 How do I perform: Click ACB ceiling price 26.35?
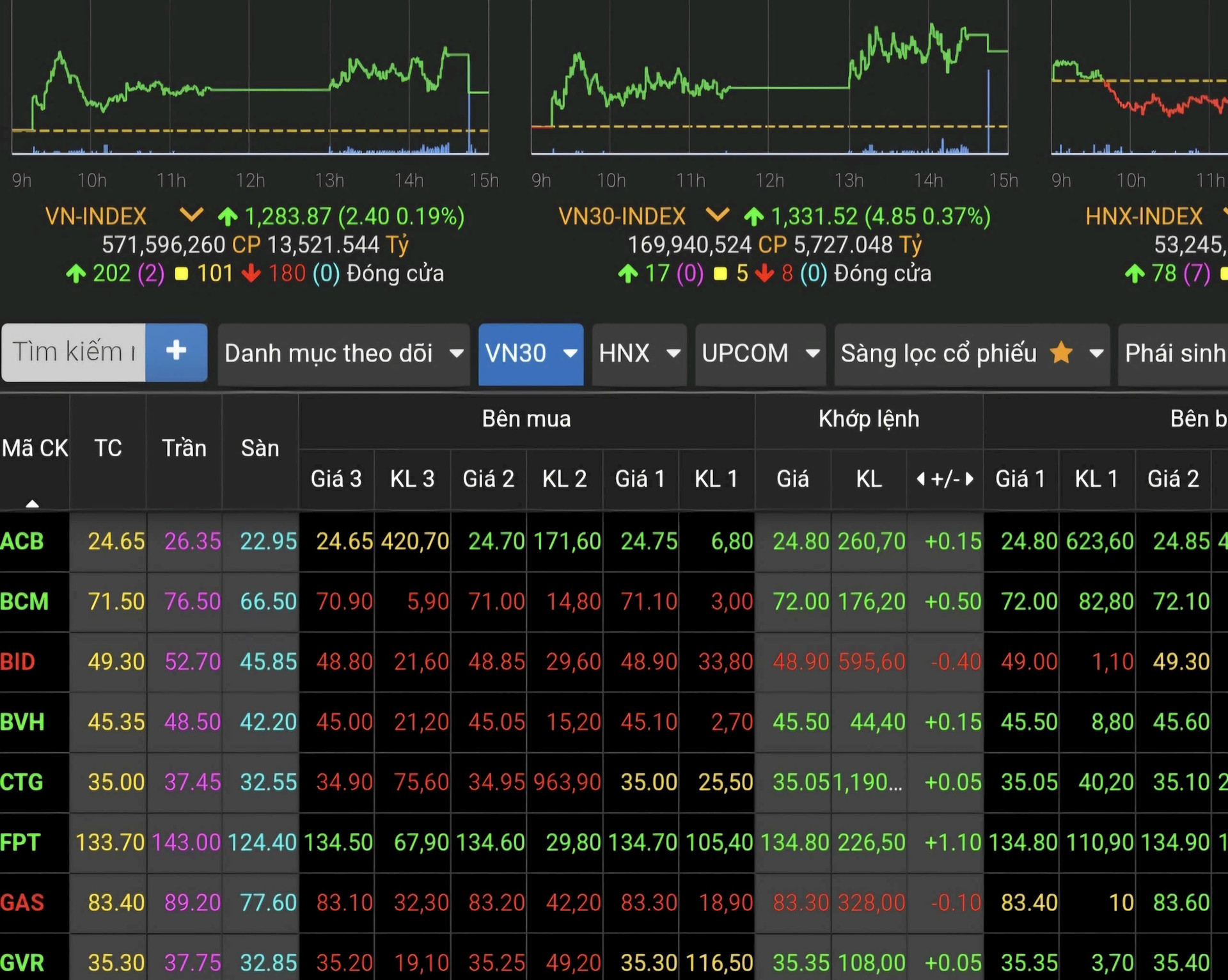click(x=193, y=541)
